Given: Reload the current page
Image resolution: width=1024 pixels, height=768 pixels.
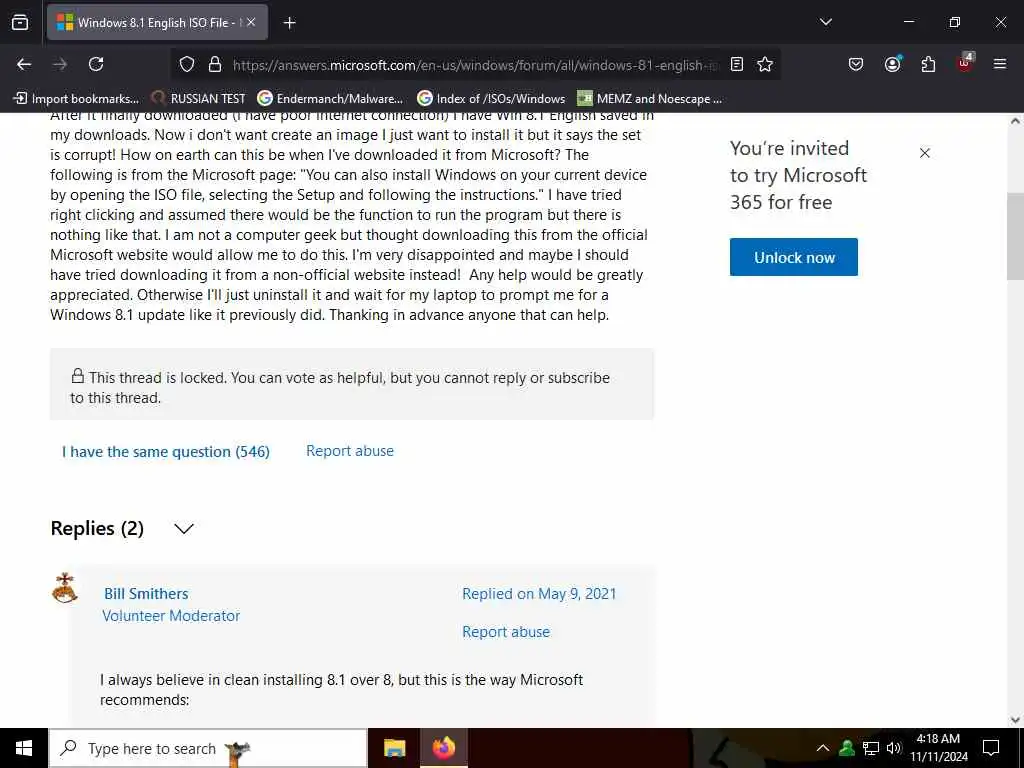Looking at the screenshot, I should [96, 64].
